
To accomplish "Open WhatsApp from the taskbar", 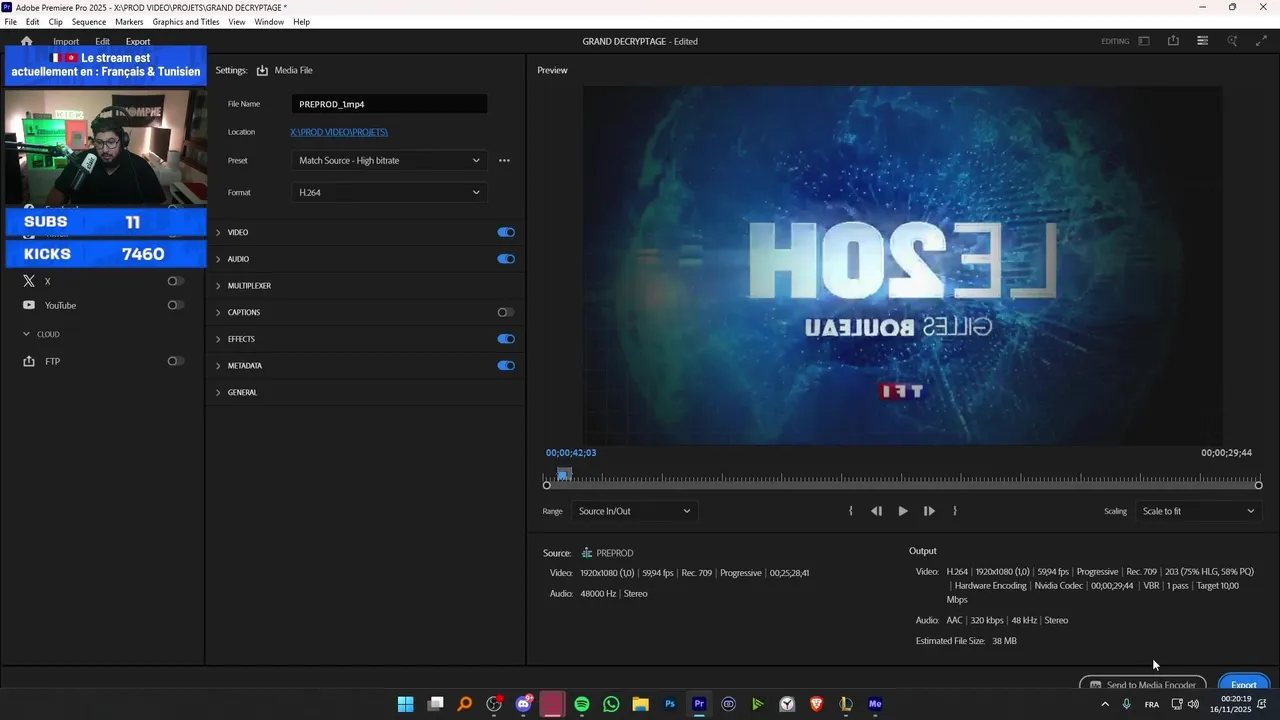I will pyautogui.click(x=611, y=704).
